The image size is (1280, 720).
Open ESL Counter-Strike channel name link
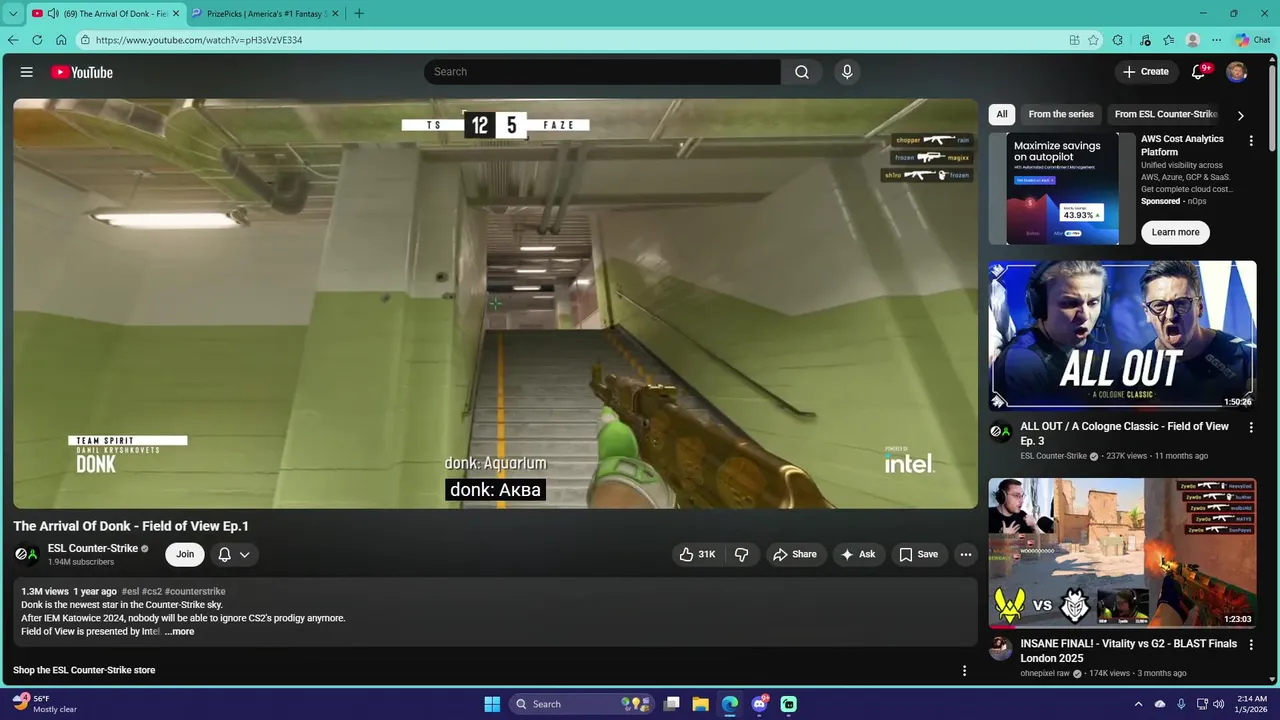[93, 548]
